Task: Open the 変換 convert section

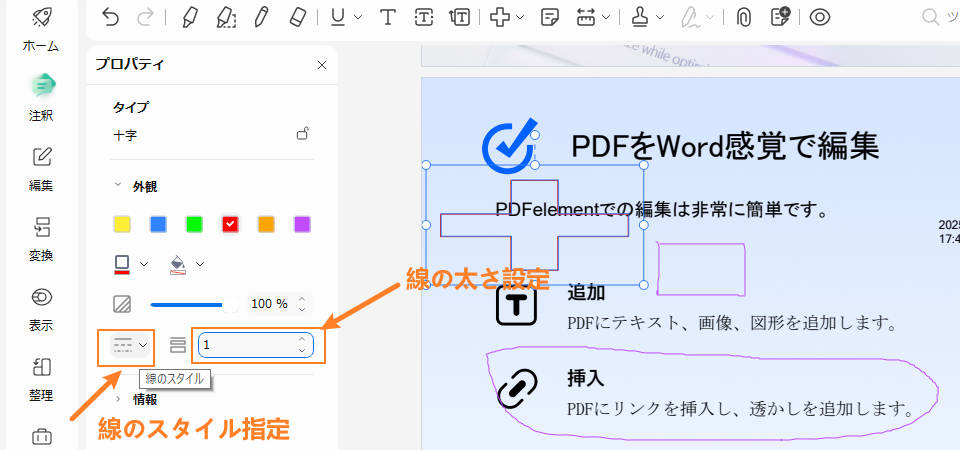Action: [x=41, y=236]
